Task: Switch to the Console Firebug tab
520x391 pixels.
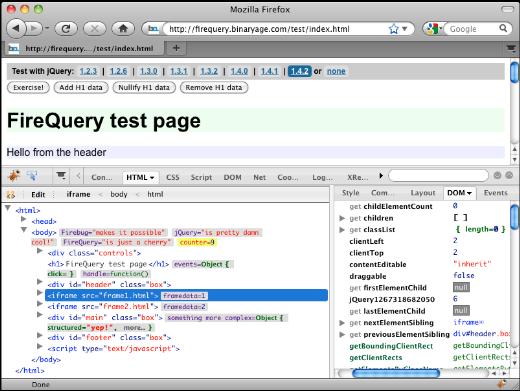Action: tap(102, 178)
